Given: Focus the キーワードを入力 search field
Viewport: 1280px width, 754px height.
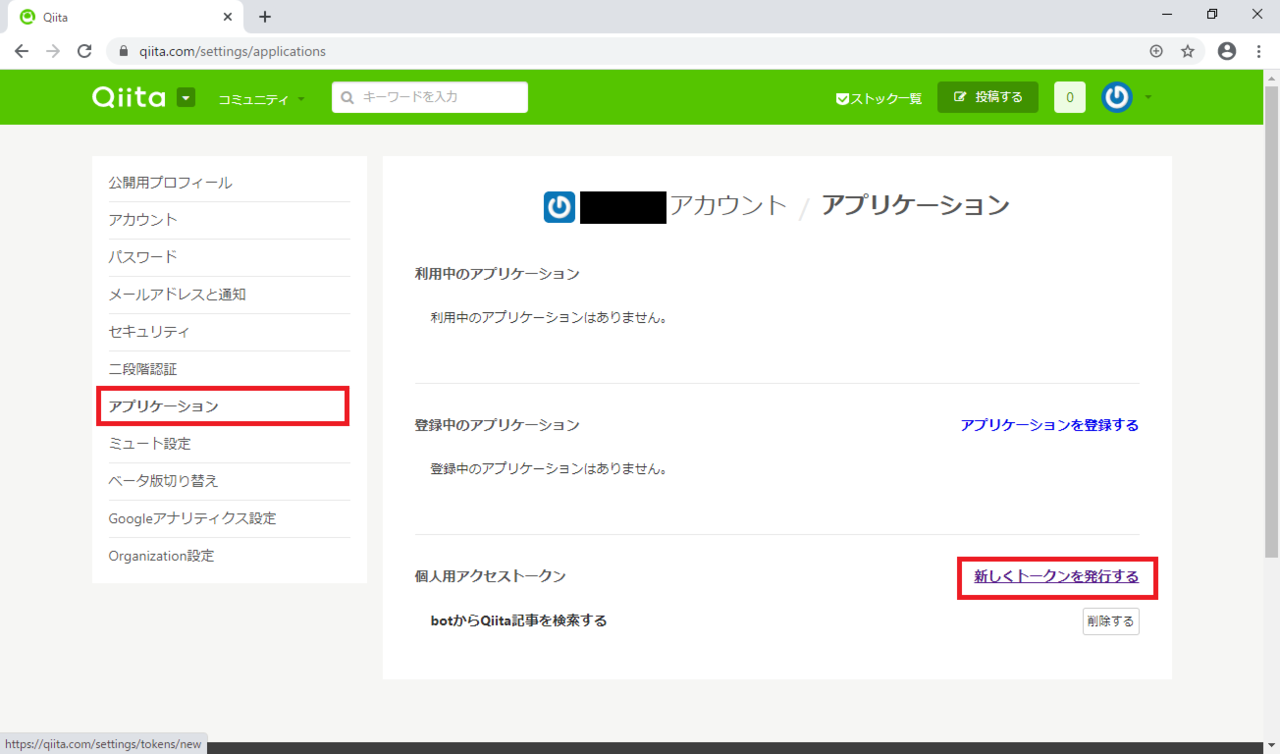Looking at the screenshot, I should pyautogui.click(x=430, y=97).
